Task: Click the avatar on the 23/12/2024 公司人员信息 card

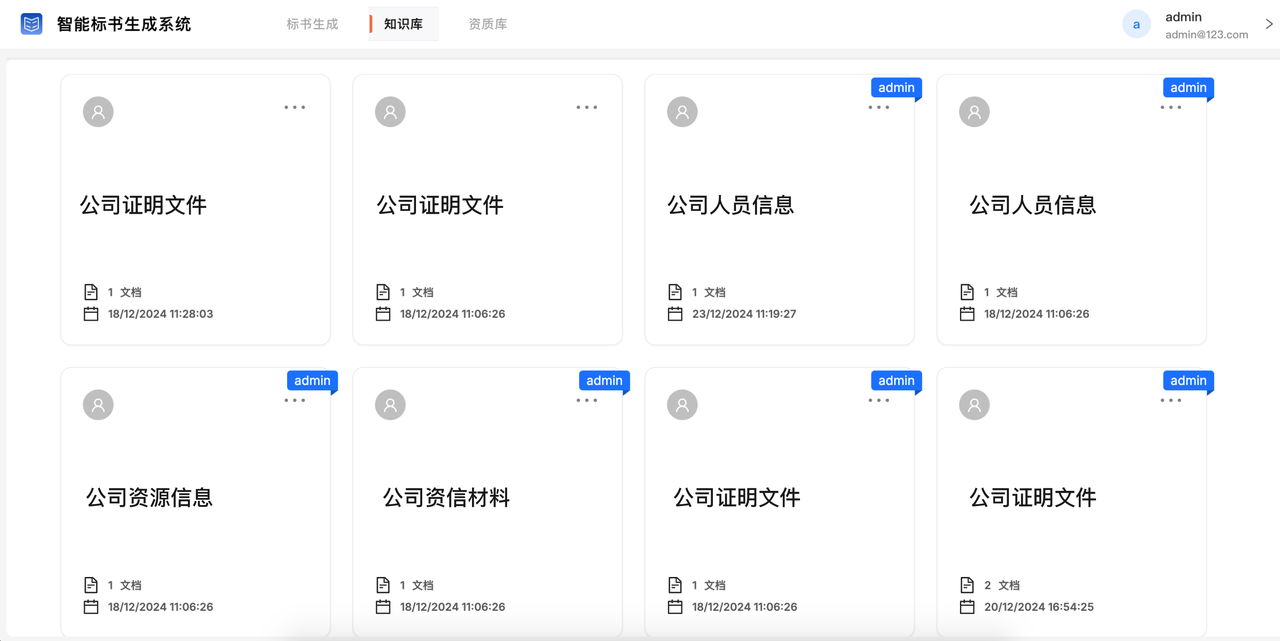Action: pyautogui.click(x=682, y=112)
